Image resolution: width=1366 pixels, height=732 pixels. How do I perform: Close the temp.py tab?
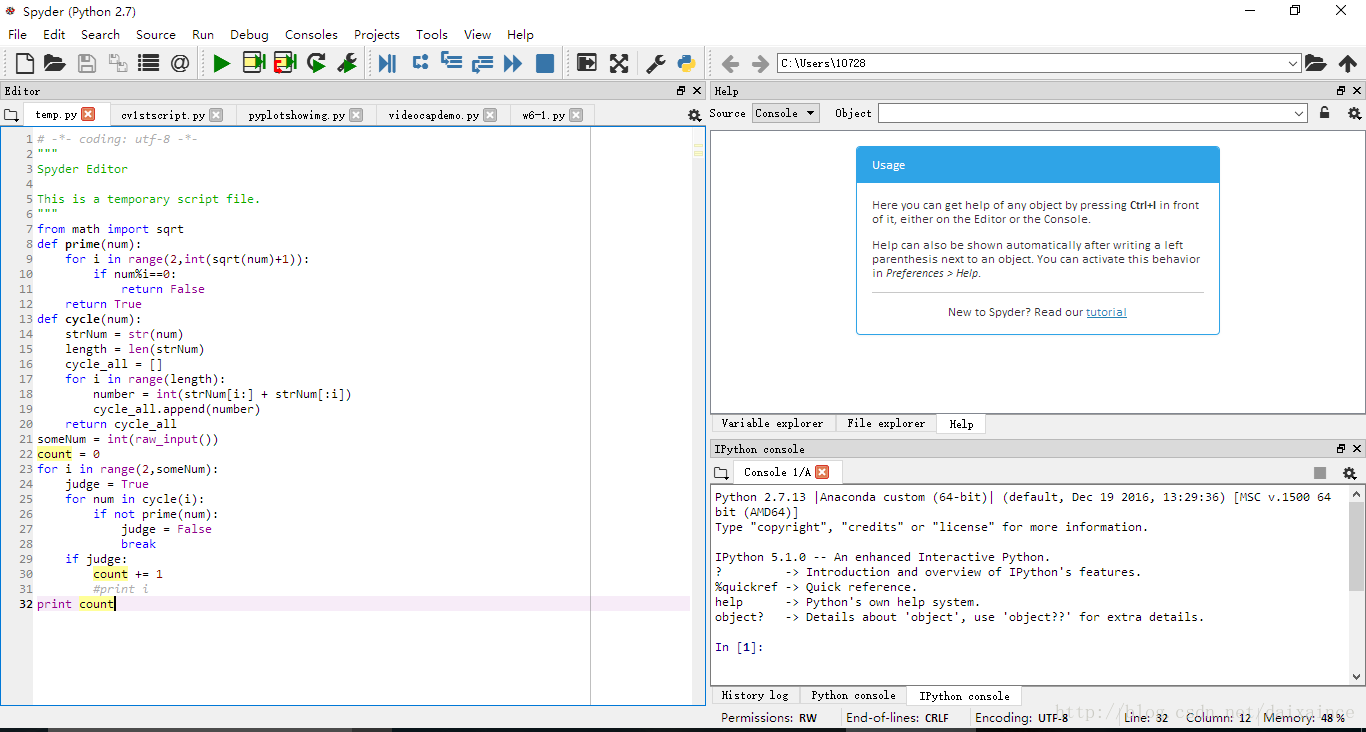pyautogui.click(x=88, y=114)
